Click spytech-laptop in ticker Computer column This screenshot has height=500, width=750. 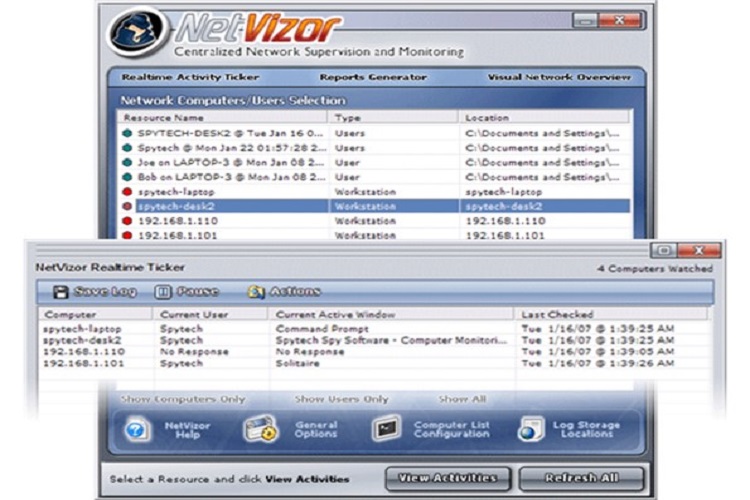pos(82,329)
